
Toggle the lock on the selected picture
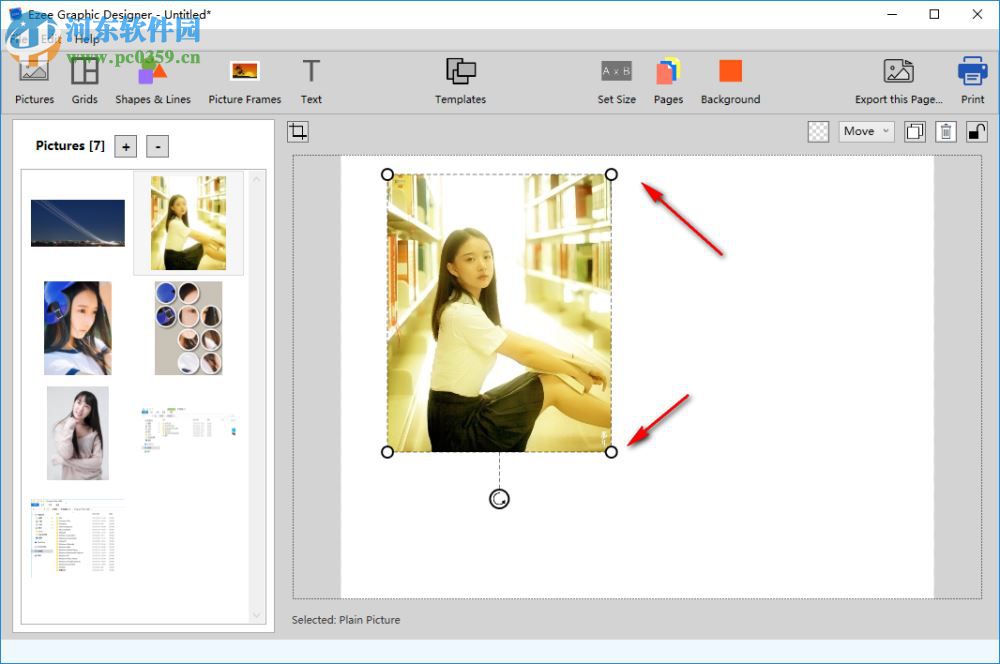(976, 131)
